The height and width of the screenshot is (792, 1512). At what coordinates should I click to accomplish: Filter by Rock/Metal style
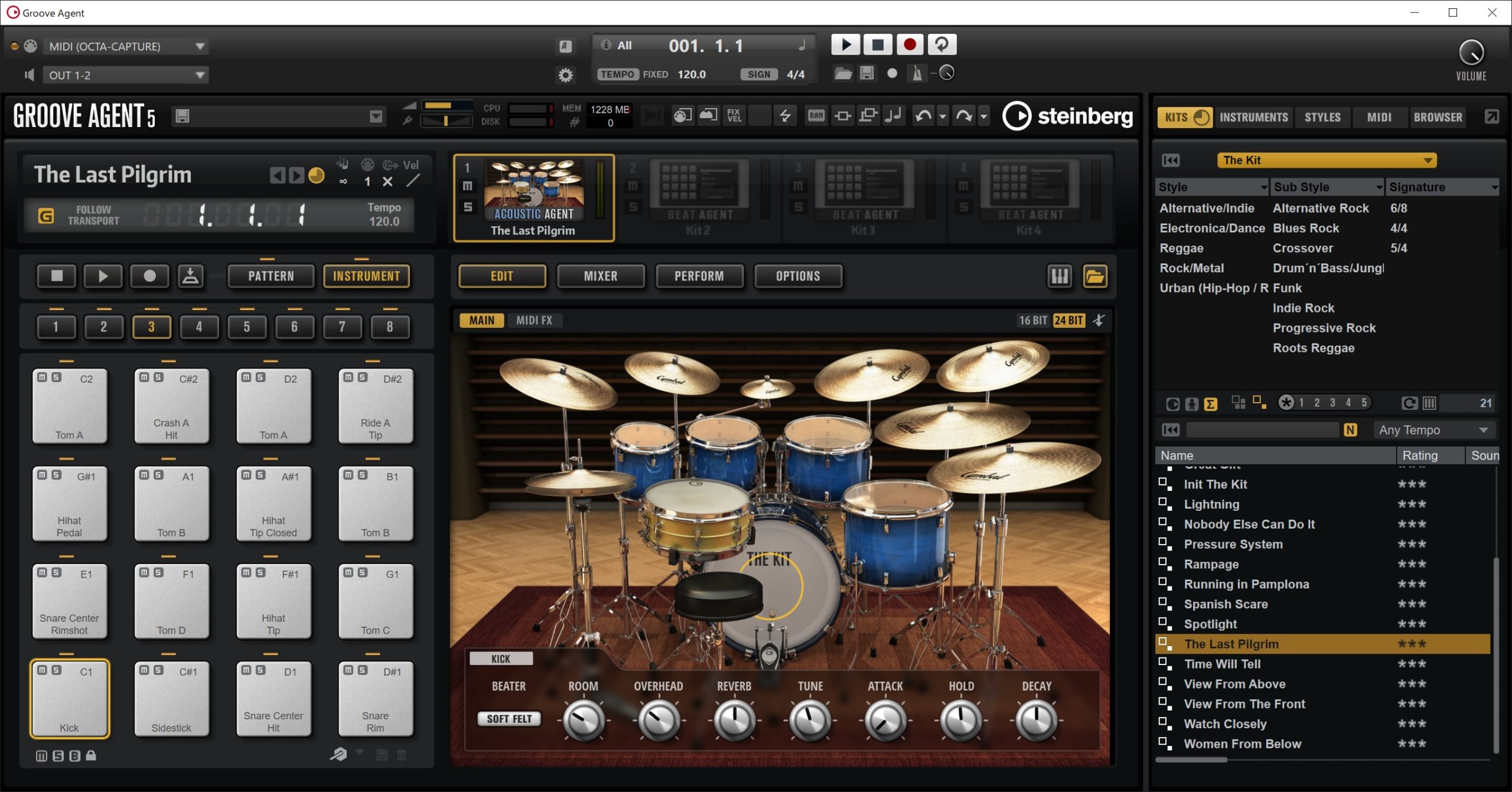[x=1192, y=268]
